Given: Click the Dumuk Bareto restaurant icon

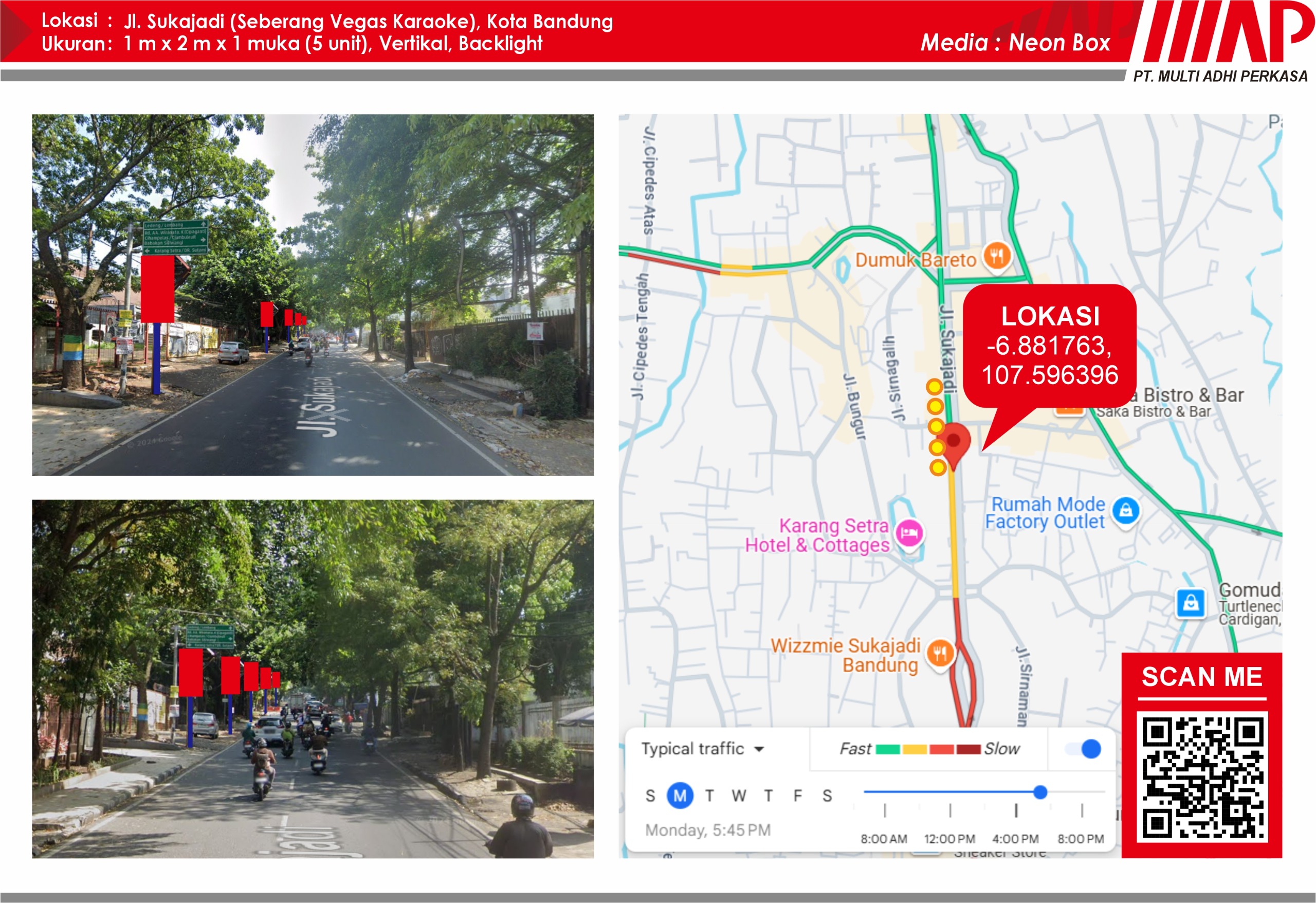Looking at the screenshot, I should pos(997,256).
